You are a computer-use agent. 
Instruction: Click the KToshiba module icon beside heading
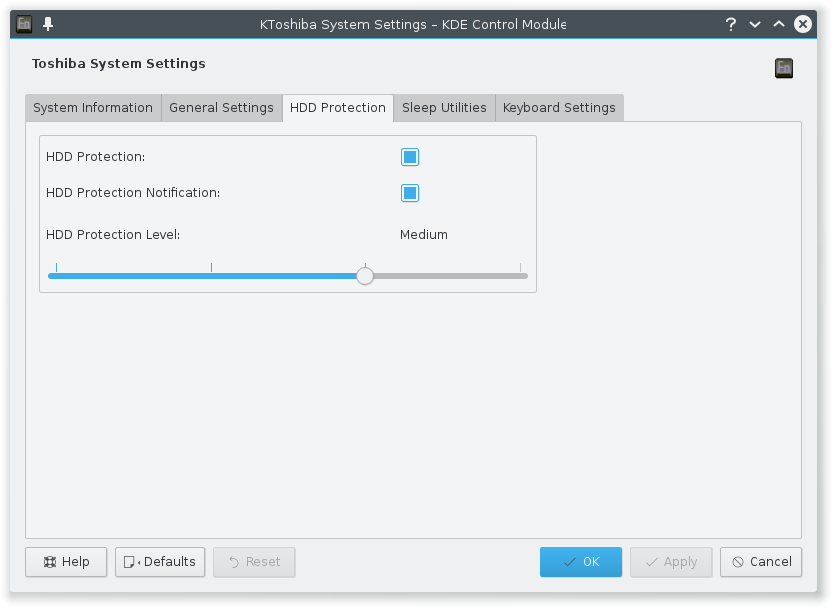(784, 68)
